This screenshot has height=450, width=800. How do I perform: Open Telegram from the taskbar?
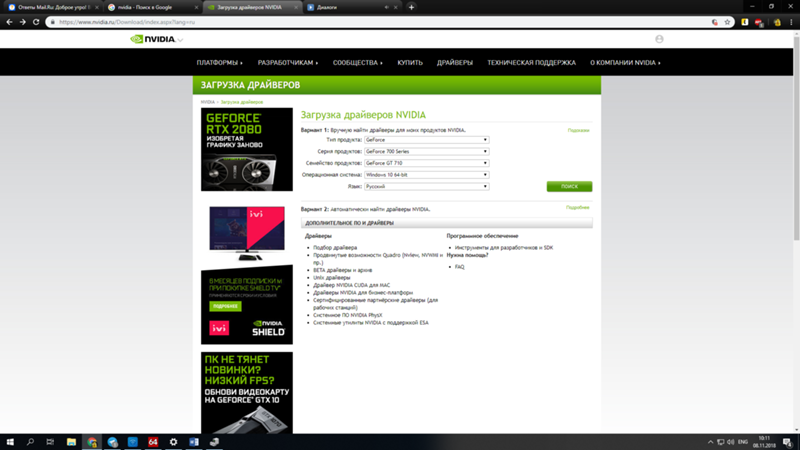tap(112, 442)
